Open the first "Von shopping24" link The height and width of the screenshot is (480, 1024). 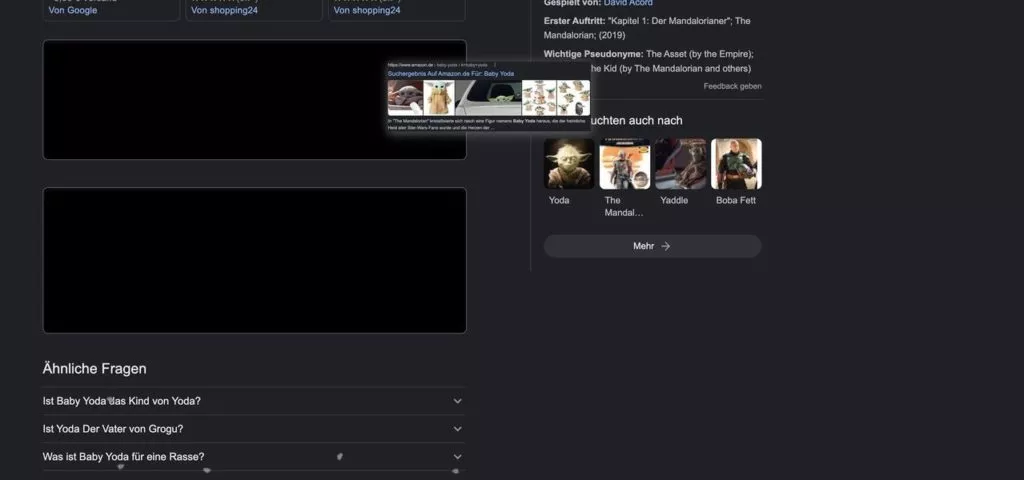coord(224,10)
